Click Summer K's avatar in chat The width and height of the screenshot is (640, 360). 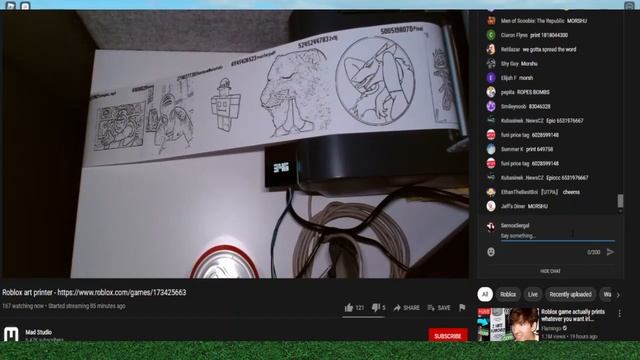491,149
